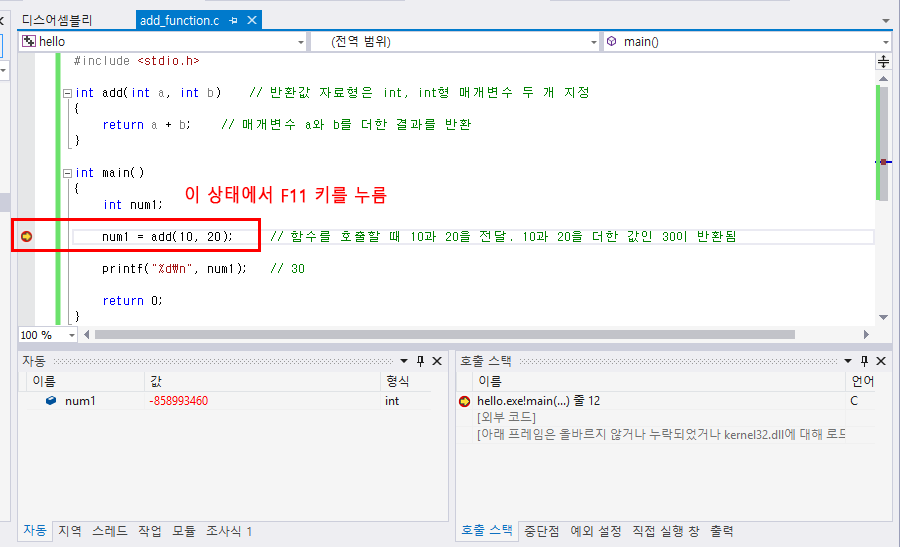
Task: Select the [외부 코드] stack row
Action: pos(506,417)
